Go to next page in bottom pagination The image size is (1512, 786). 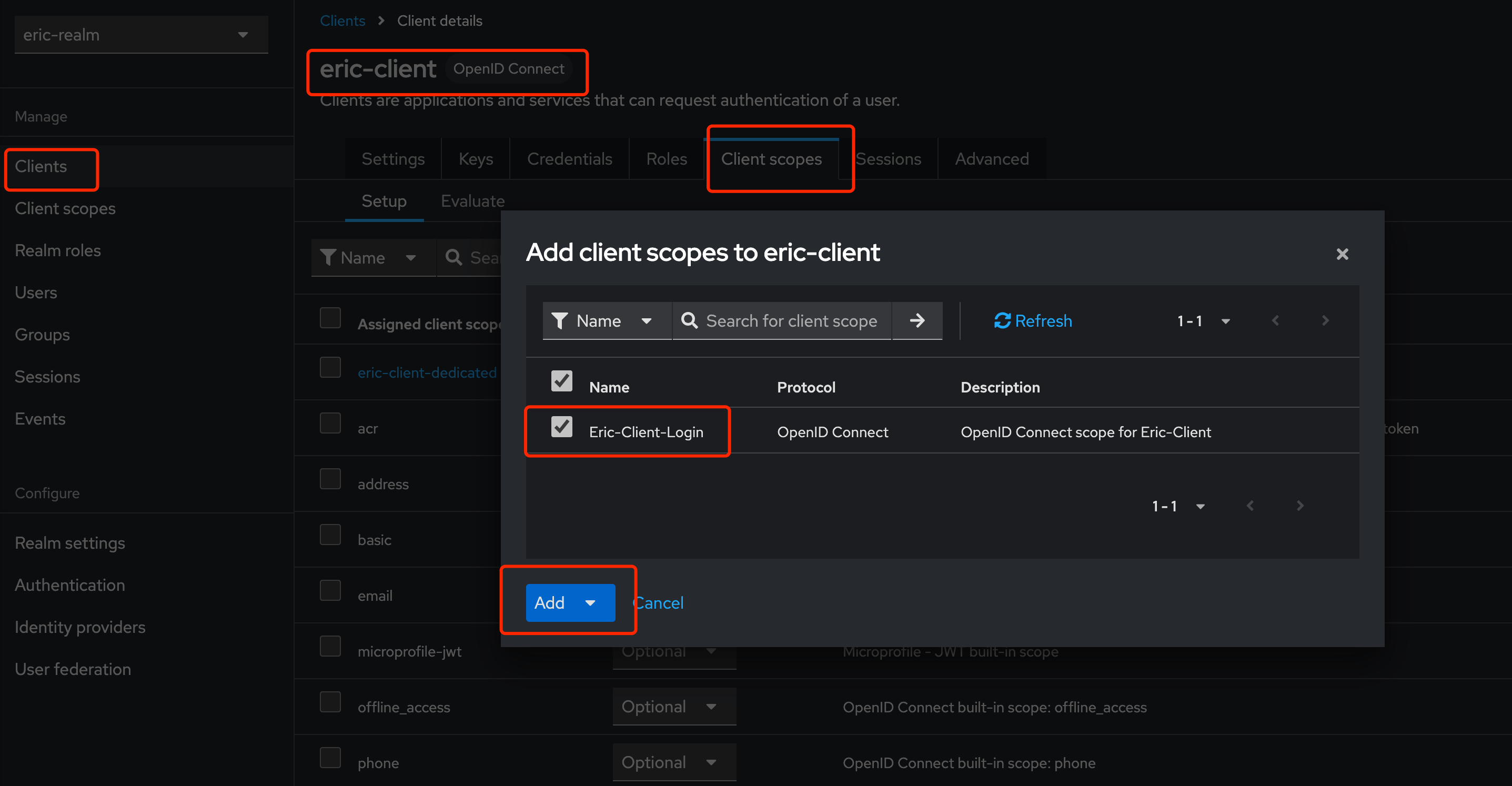(1299, 506)
